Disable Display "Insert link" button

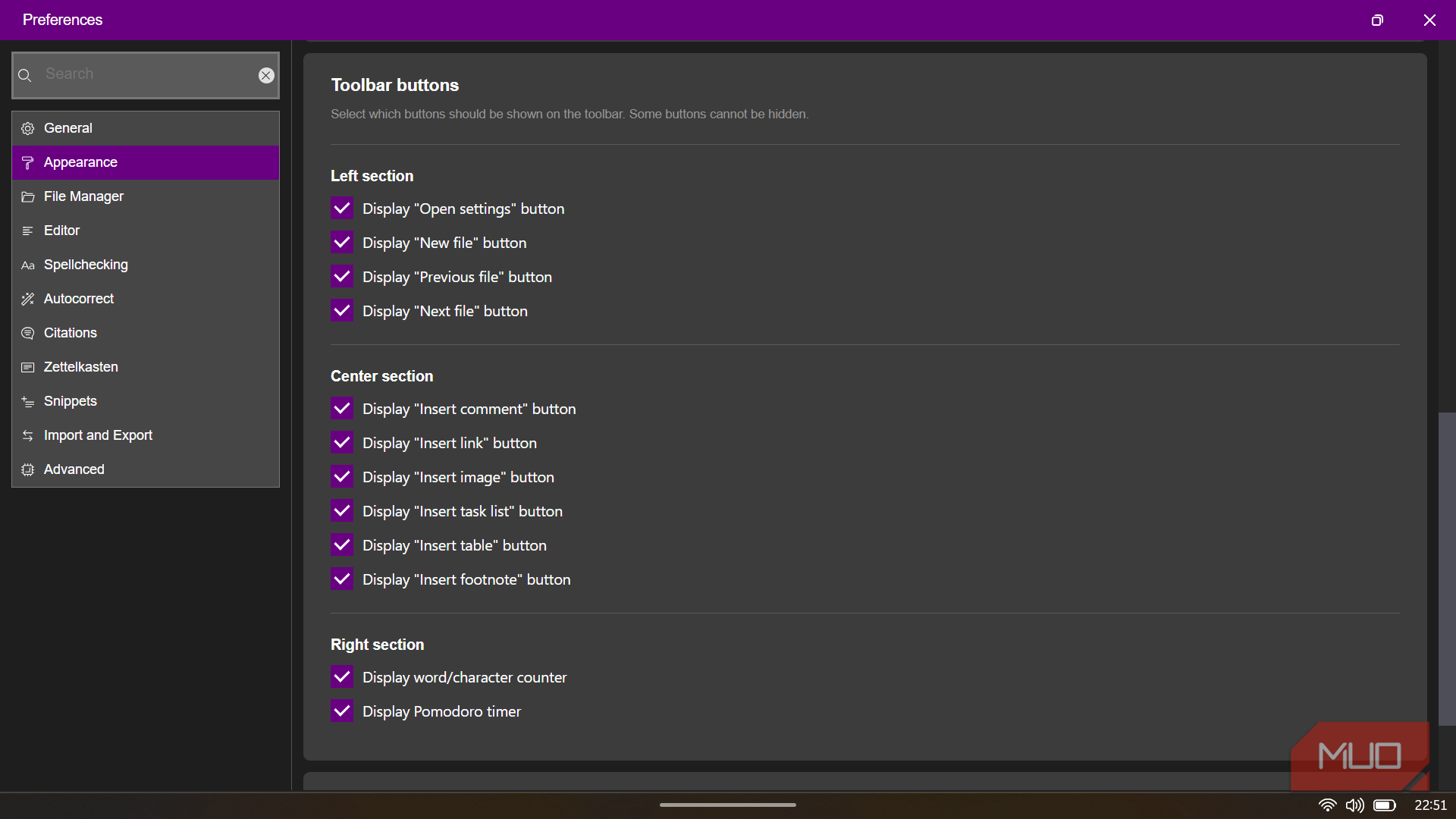342,443
